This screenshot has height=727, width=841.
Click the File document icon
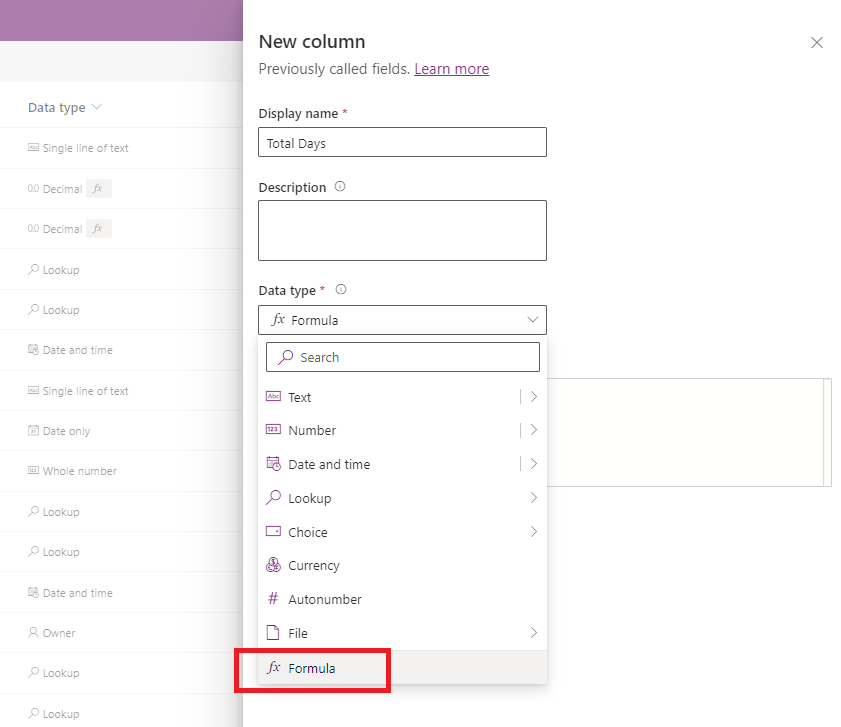pyautogui.click(x=273, y=633)
